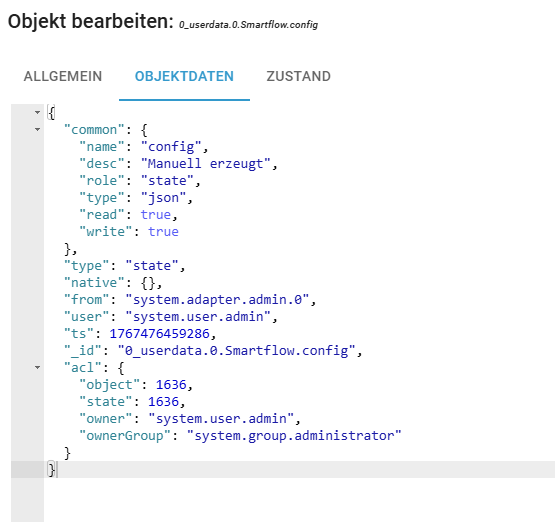Click the title ID 0_userdata.0.Smartflow.config

tap(248, 24)
